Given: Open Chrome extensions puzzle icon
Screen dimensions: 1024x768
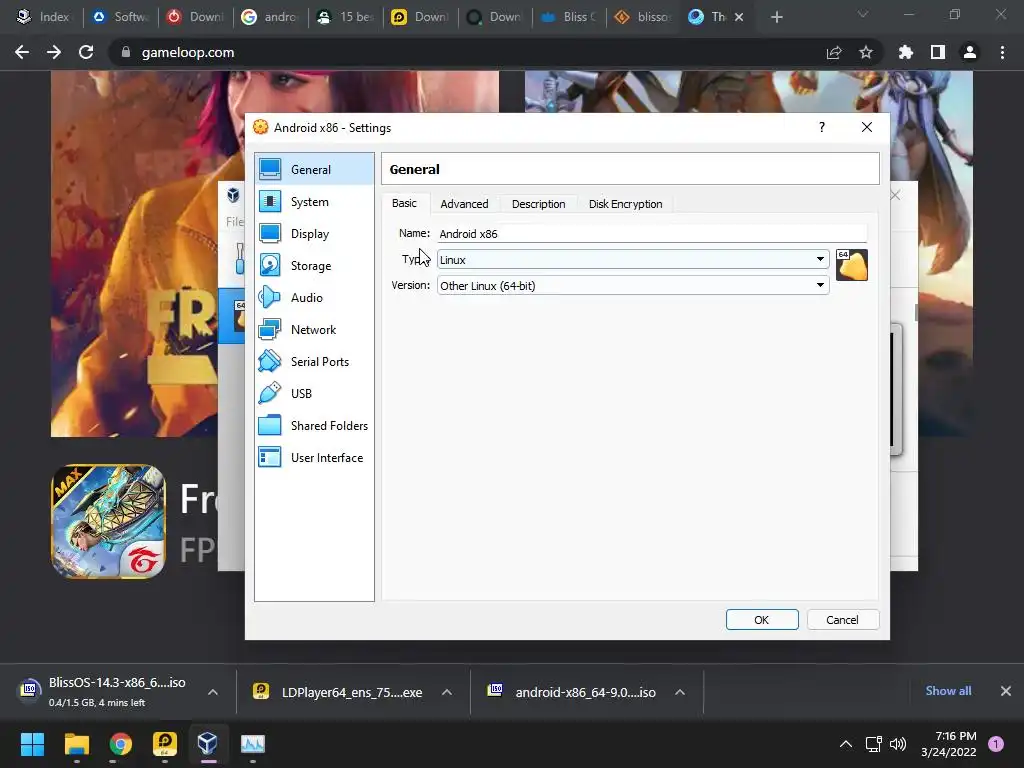Looking at the screenshot, I should point(906,52).
